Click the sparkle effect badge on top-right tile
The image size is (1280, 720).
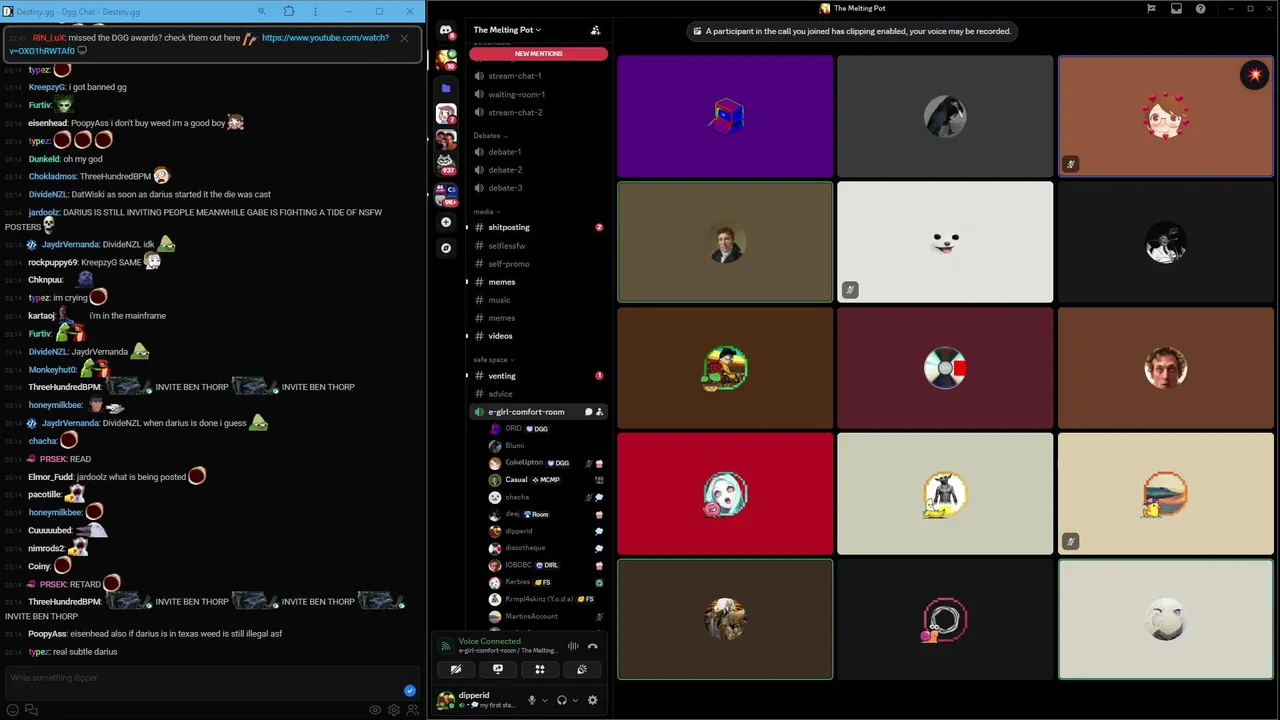1254,75
